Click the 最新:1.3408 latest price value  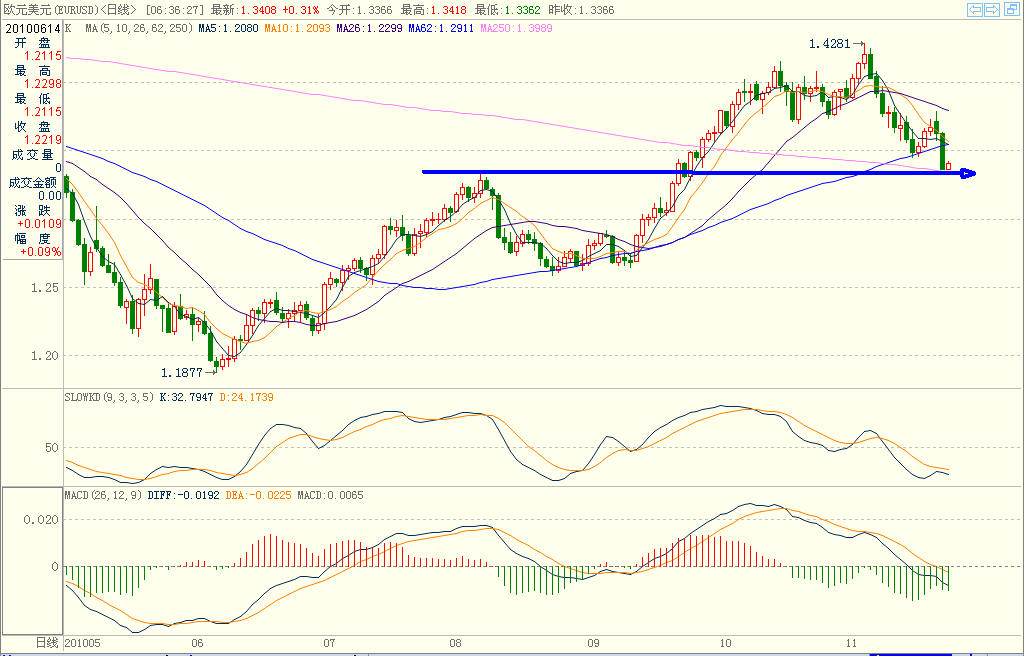point(244,10)
